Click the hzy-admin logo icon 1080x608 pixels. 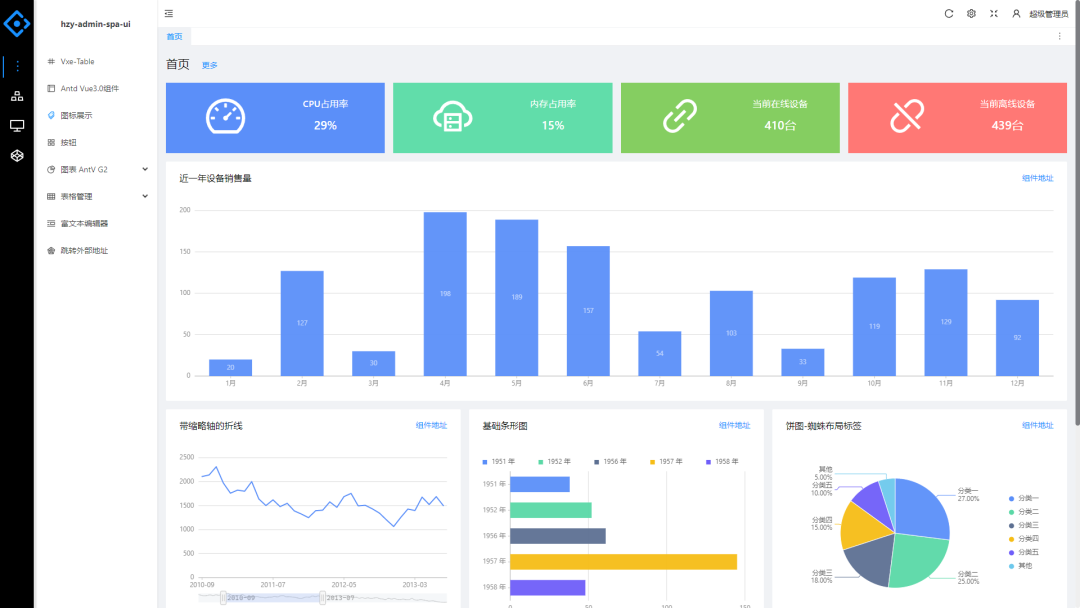pos(17,23)
